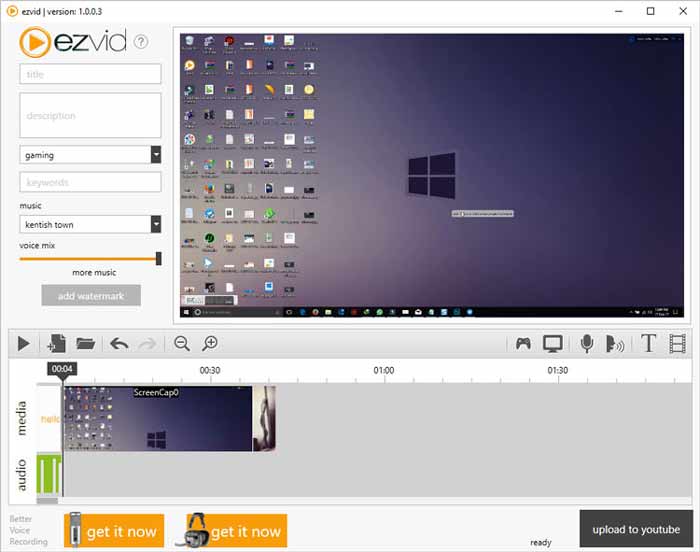
Task: Adjust the voice mix slider handle
Action: point(158,259)
